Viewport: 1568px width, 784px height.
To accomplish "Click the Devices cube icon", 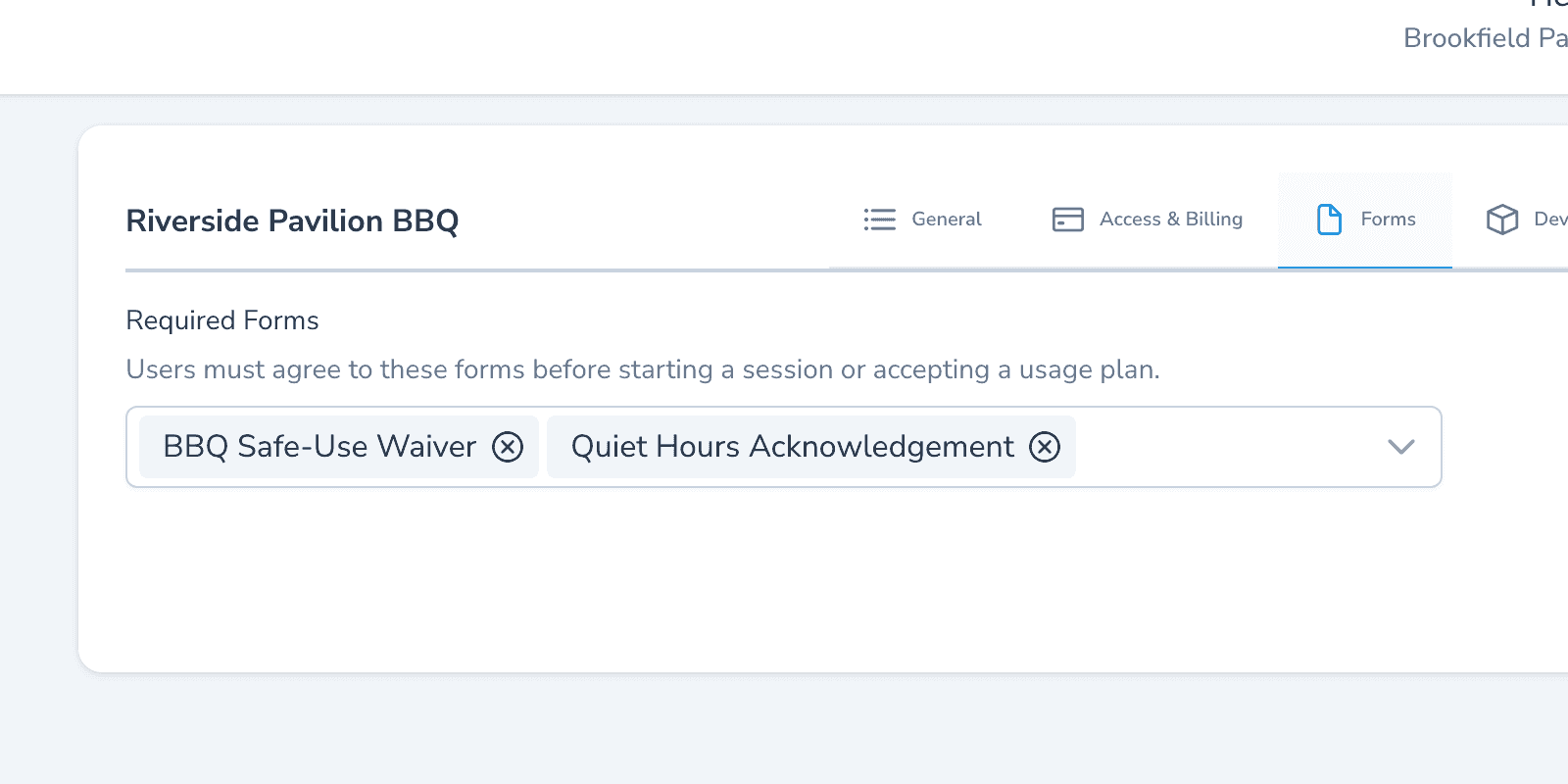I will 1502,220.
